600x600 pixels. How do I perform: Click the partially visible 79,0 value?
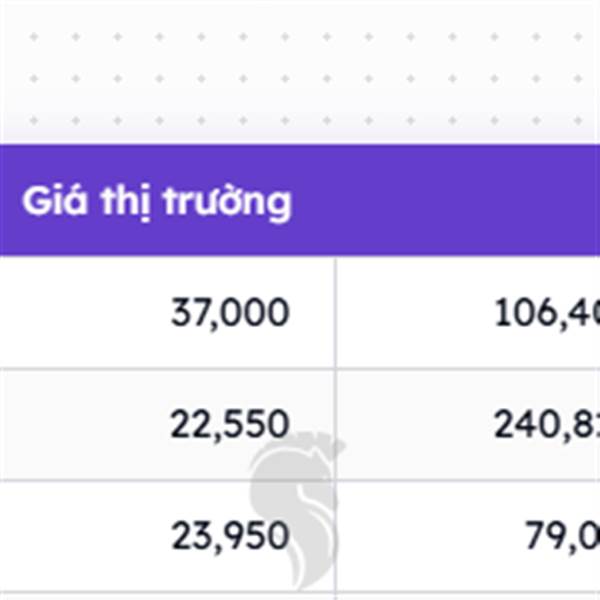(562, 536)
